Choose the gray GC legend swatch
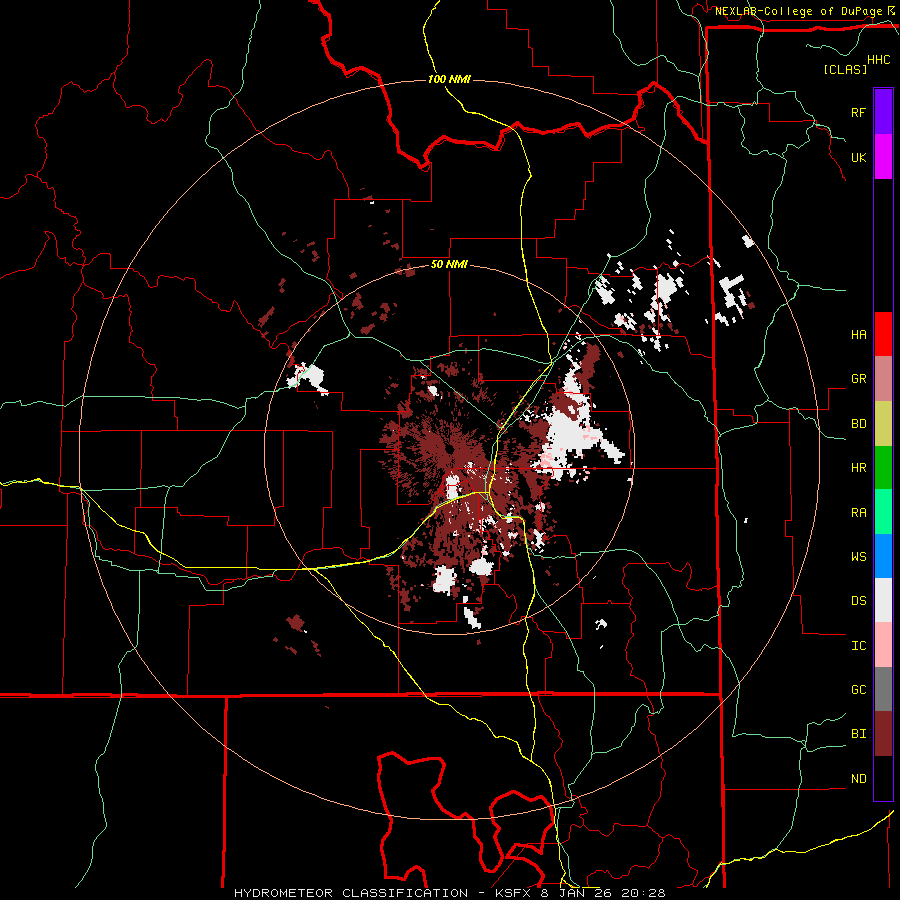This screenshot has width=900, height=900. (883, 689)
